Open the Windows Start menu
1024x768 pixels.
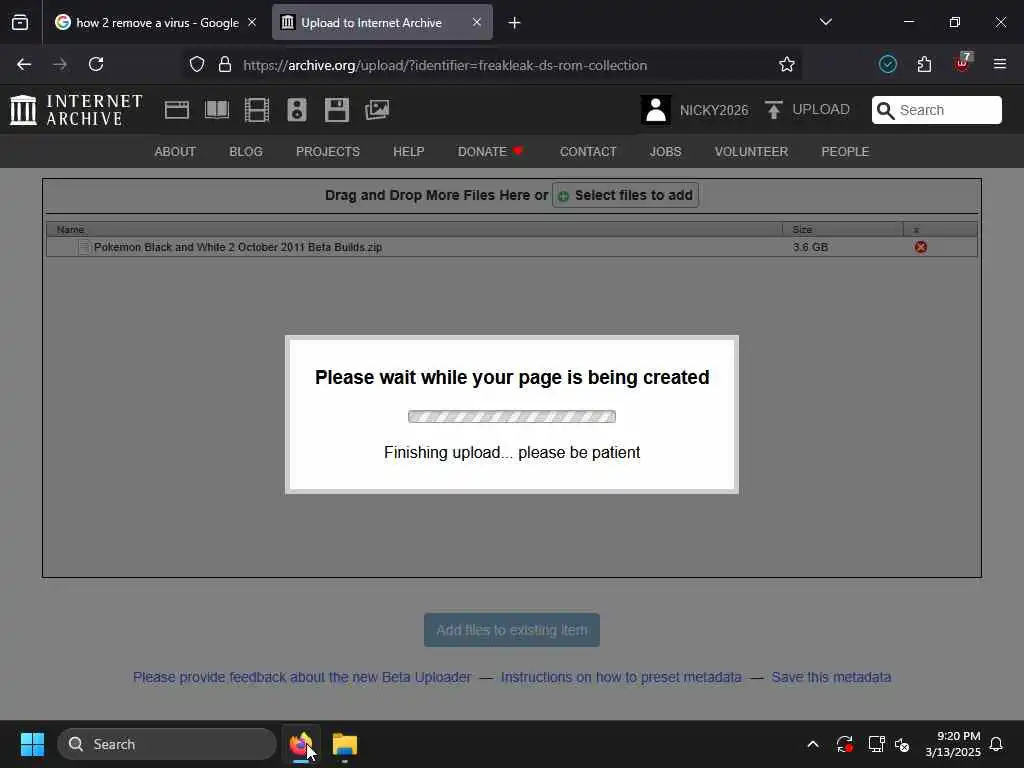32,744
